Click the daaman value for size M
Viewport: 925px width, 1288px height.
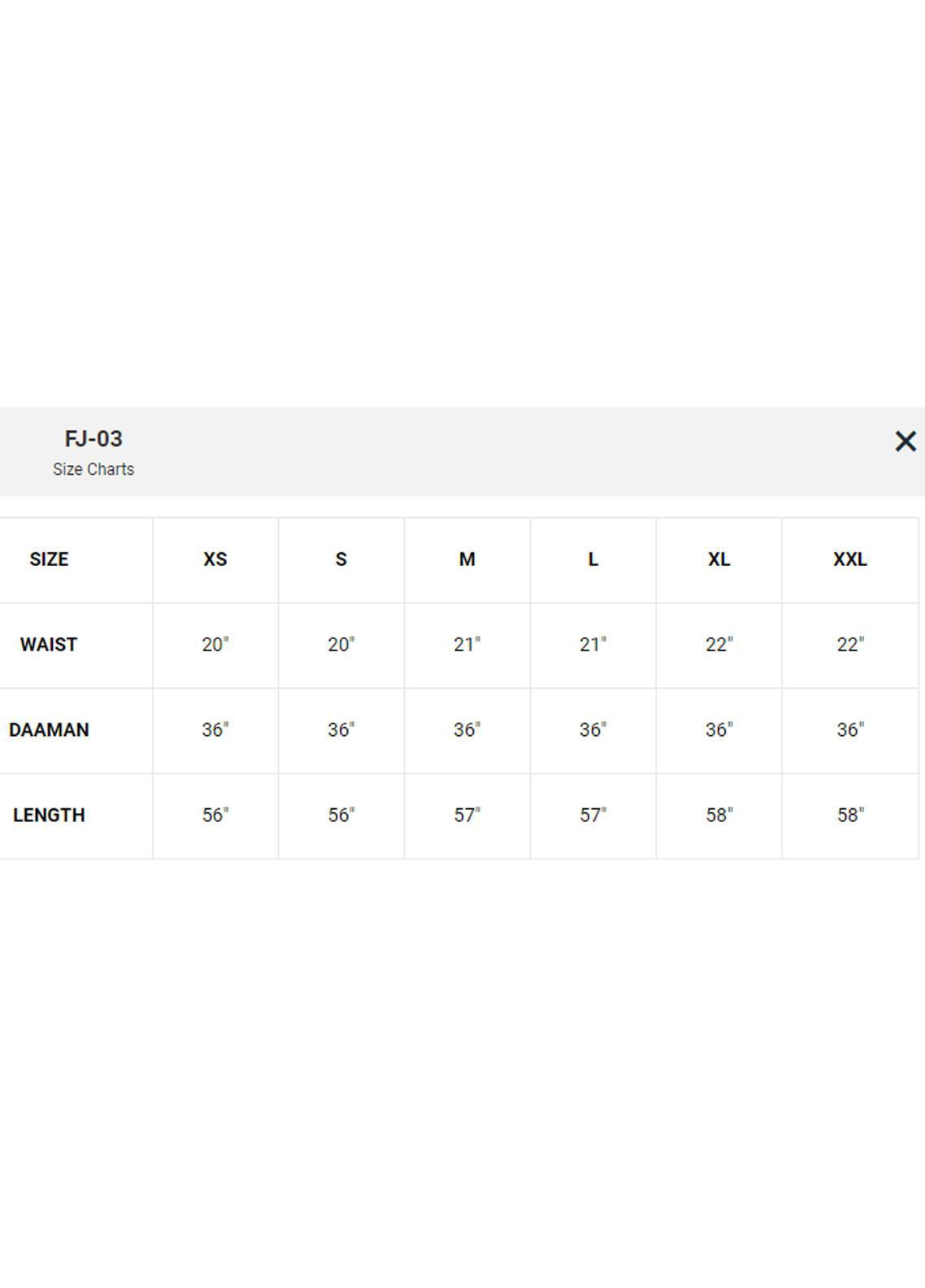tap(467, 730)
